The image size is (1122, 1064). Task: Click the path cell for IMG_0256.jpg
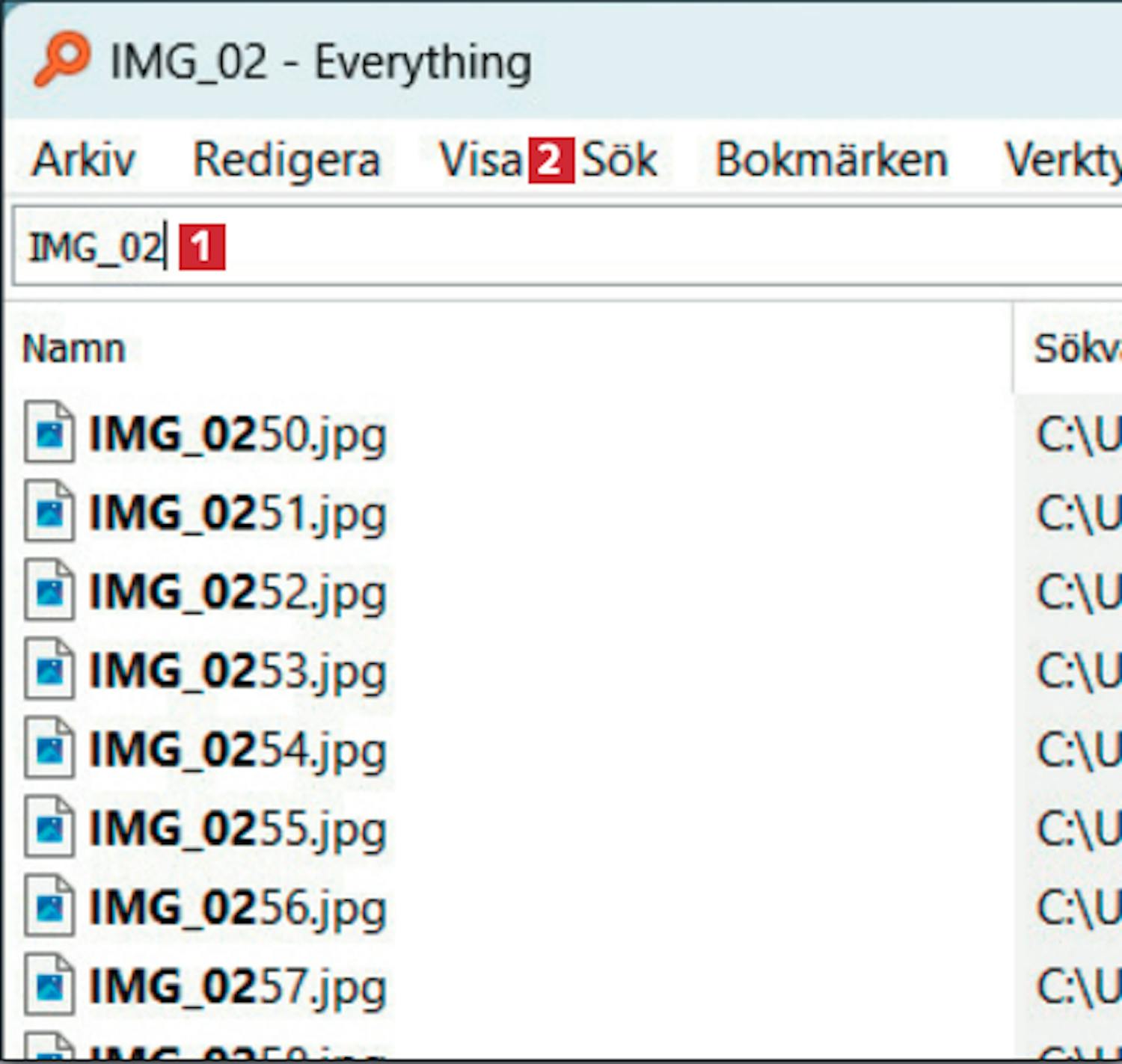(1069, 908)
